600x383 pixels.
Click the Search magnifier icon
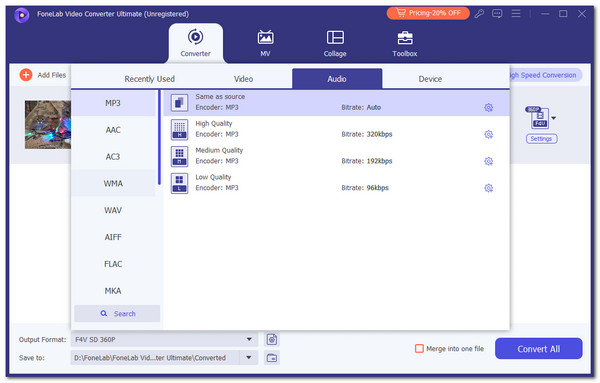(x=104, y=313)
